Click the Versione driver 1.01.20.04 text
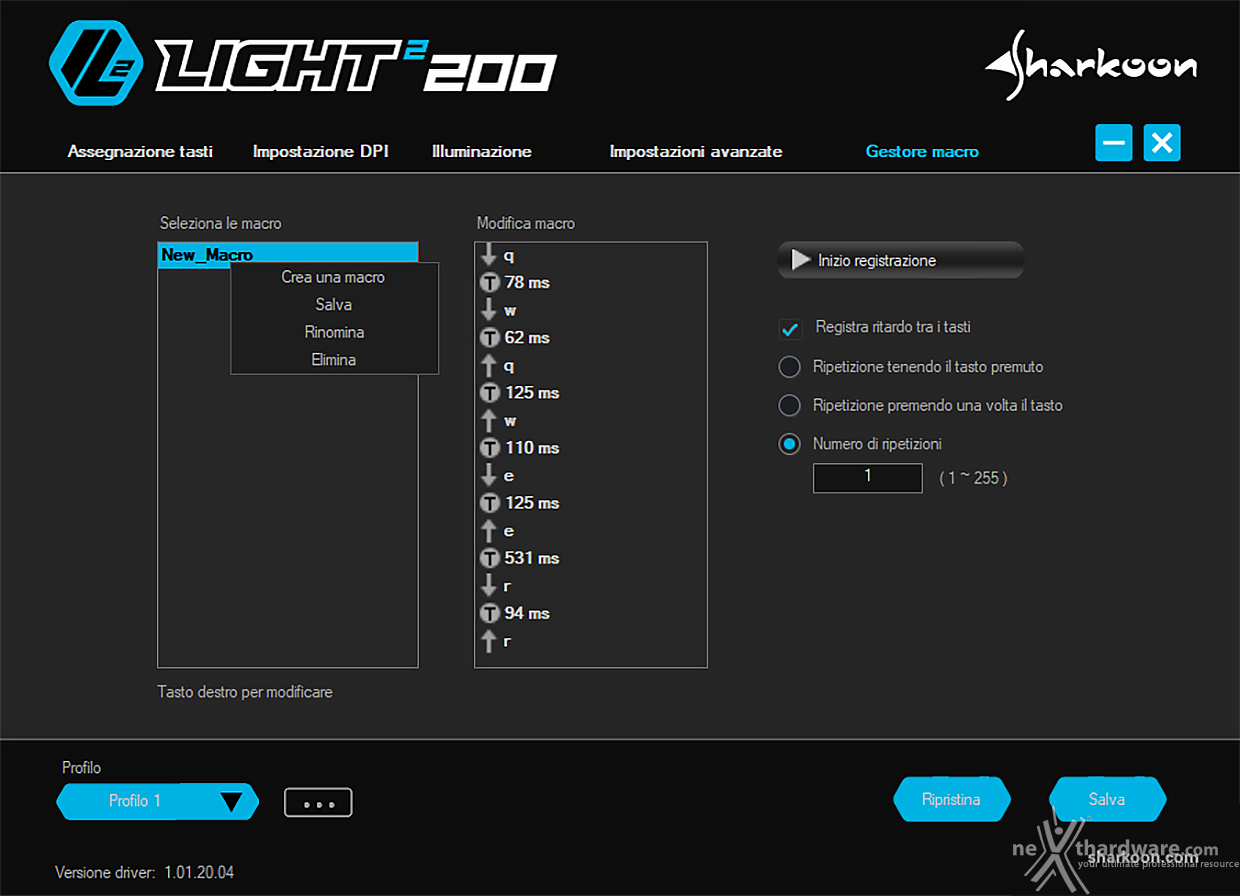Viewport: 1240px width, 896px height. 145,873
